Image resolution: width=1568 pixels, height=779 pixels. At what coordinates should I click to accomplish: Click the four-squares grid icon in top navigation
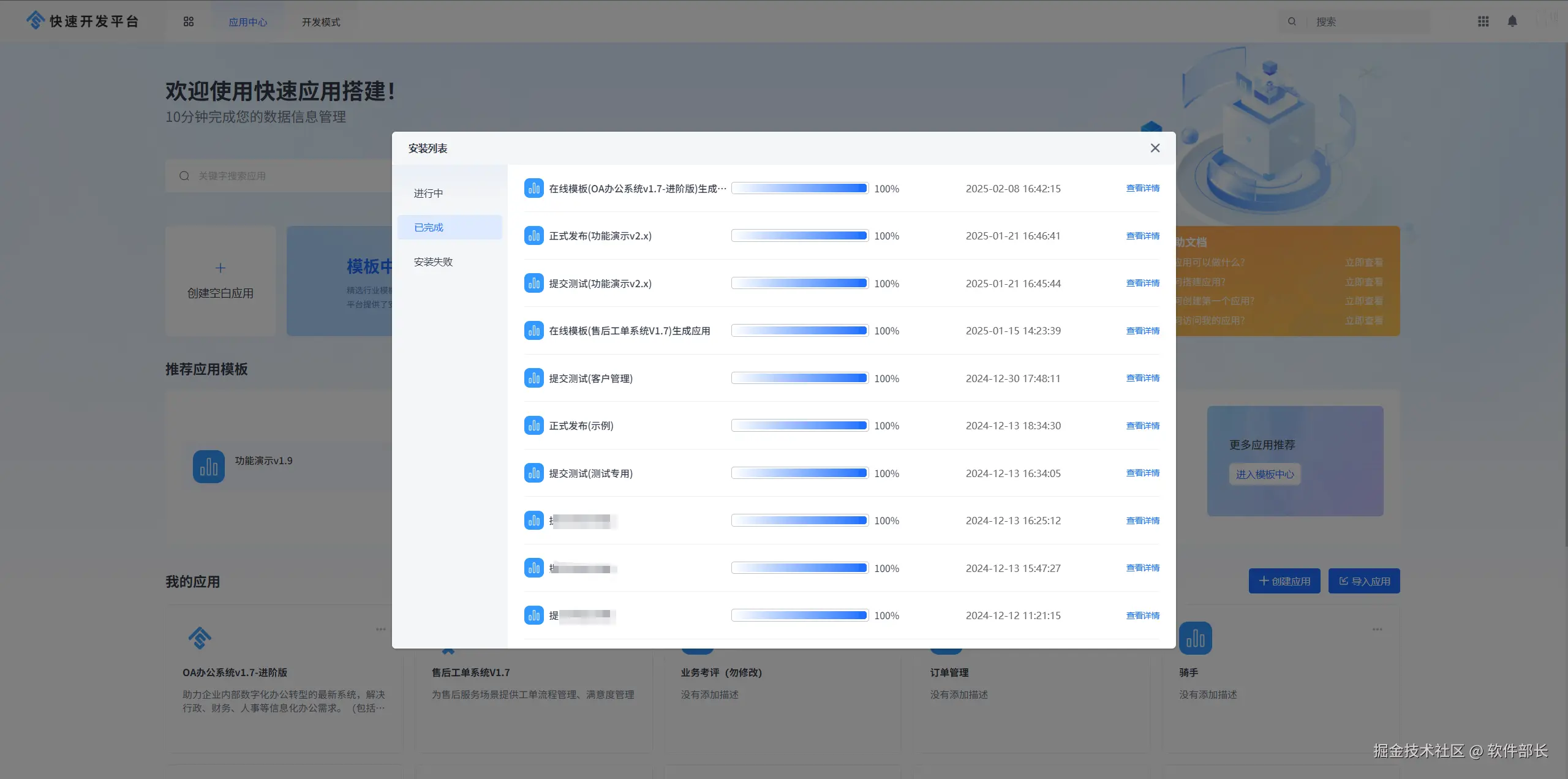pos(189,21)
